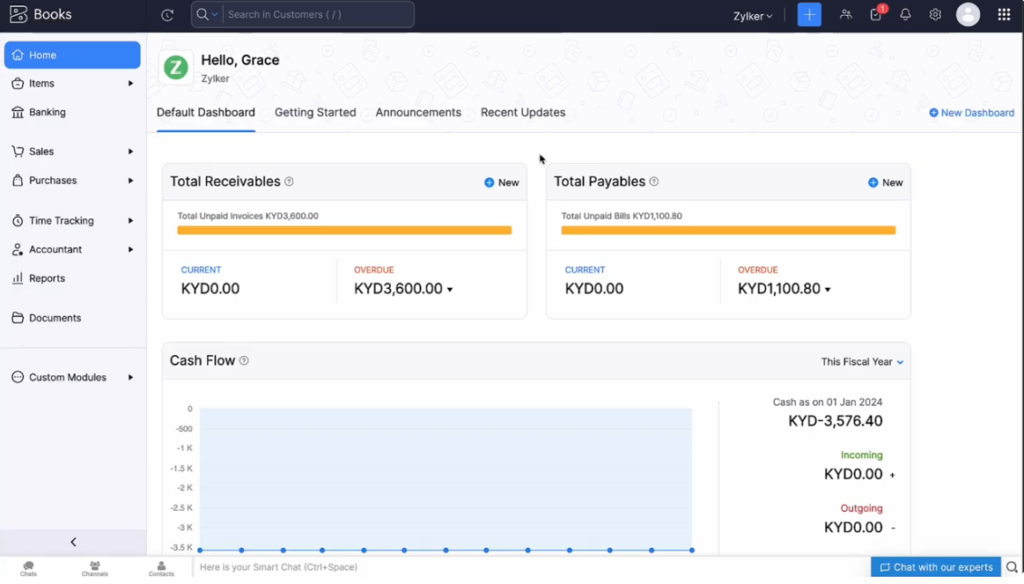
Task: Open the settings gear icon
Action: (x=935, y=14)
